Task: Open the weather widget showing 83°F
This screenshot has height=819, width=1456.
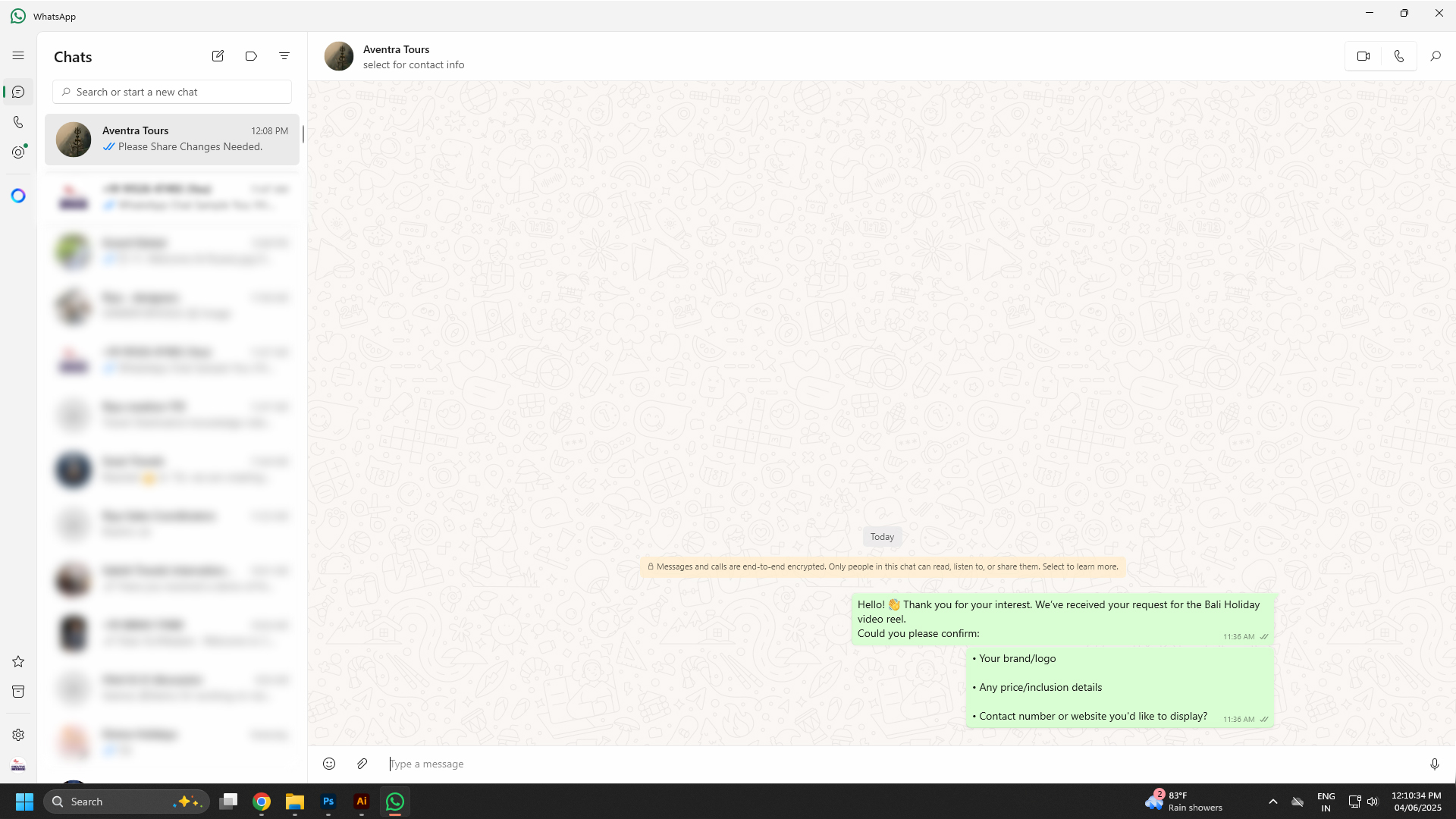Action: (1185, 802)
